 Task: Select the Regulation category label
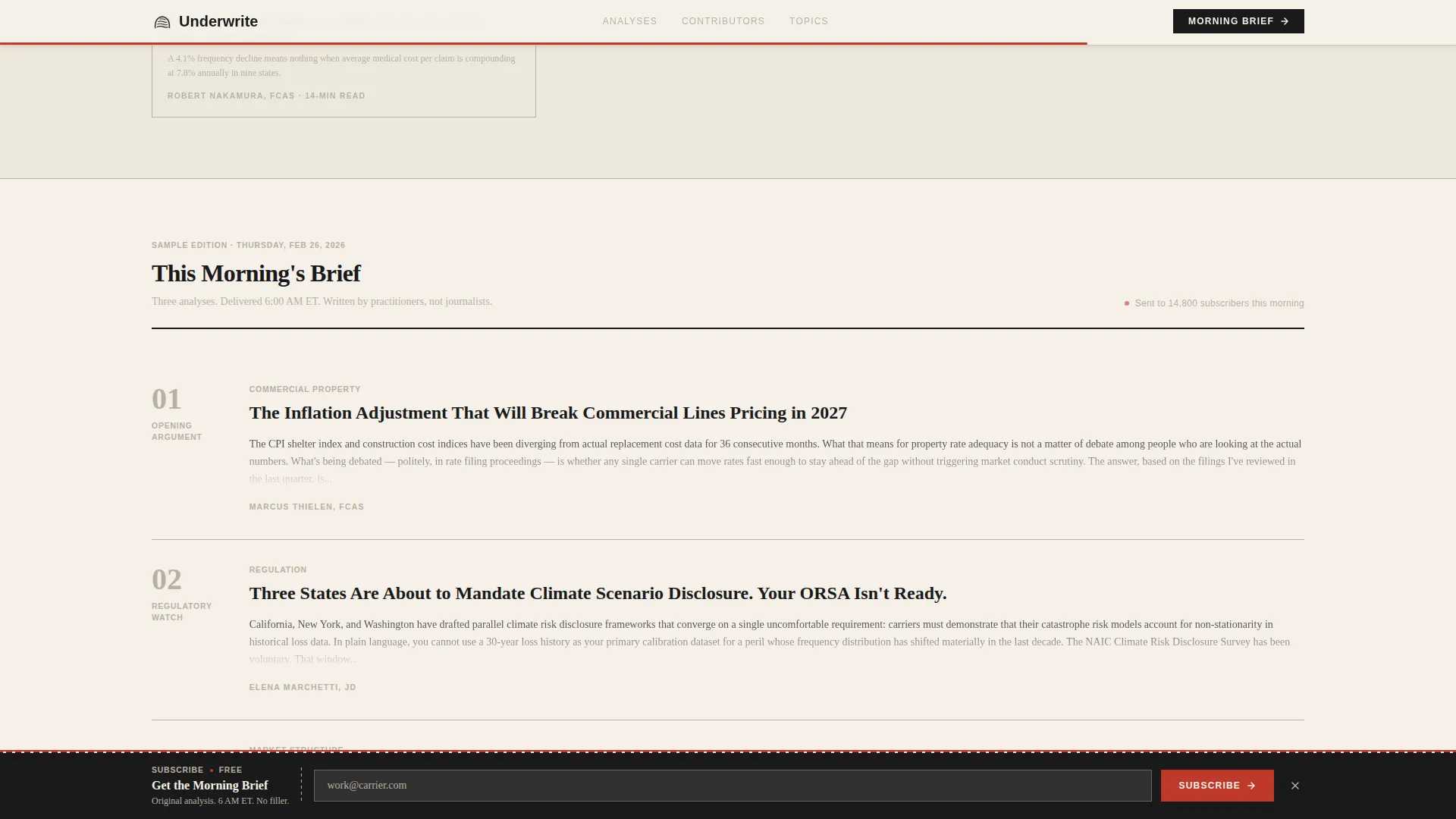[x=278, y=570]
